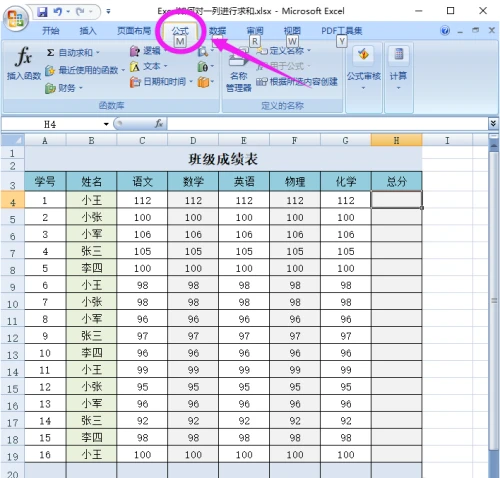Click the 自动求和 sigma icon

50,53
